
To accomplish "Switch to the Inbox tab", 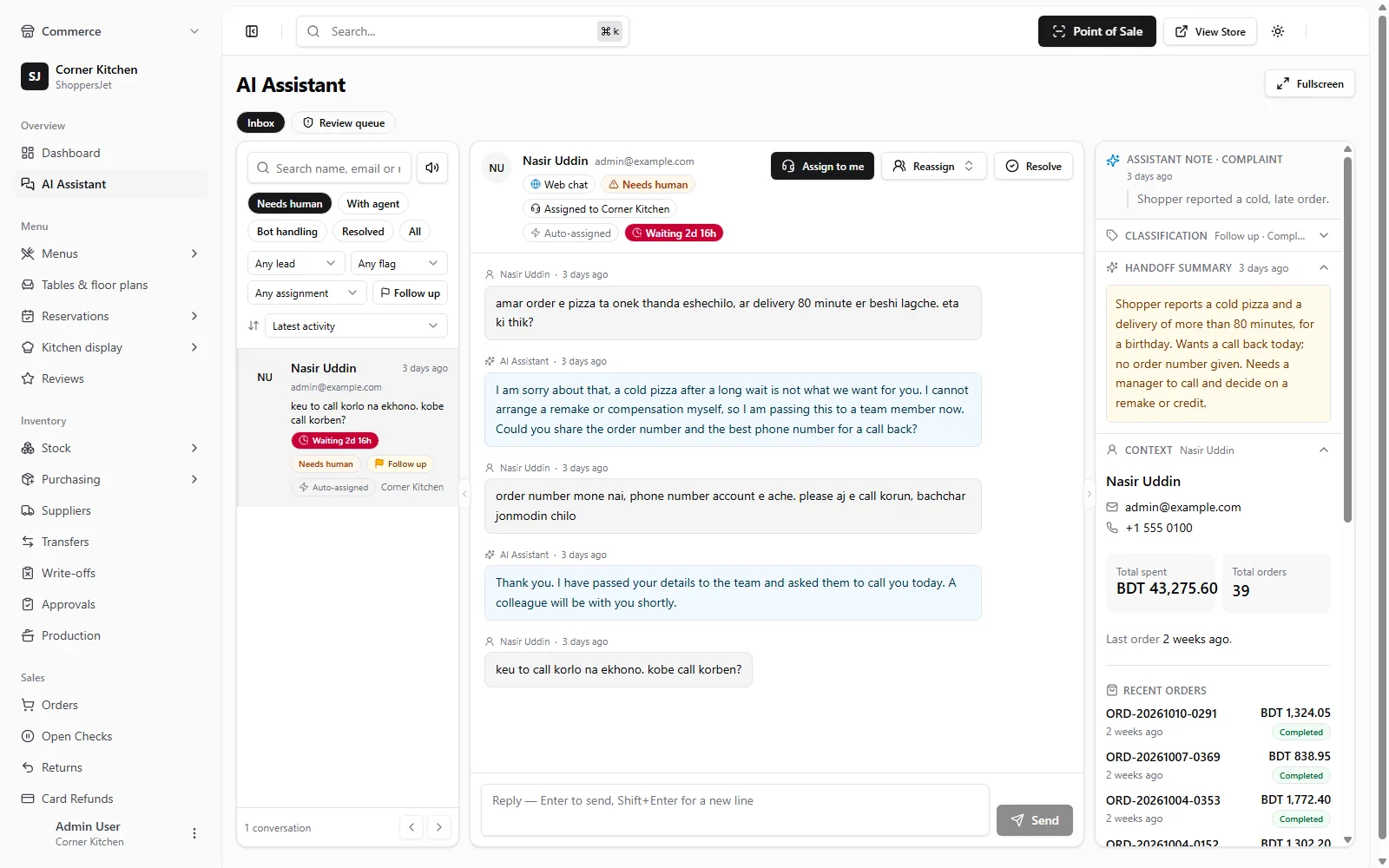I will [260, 123].
